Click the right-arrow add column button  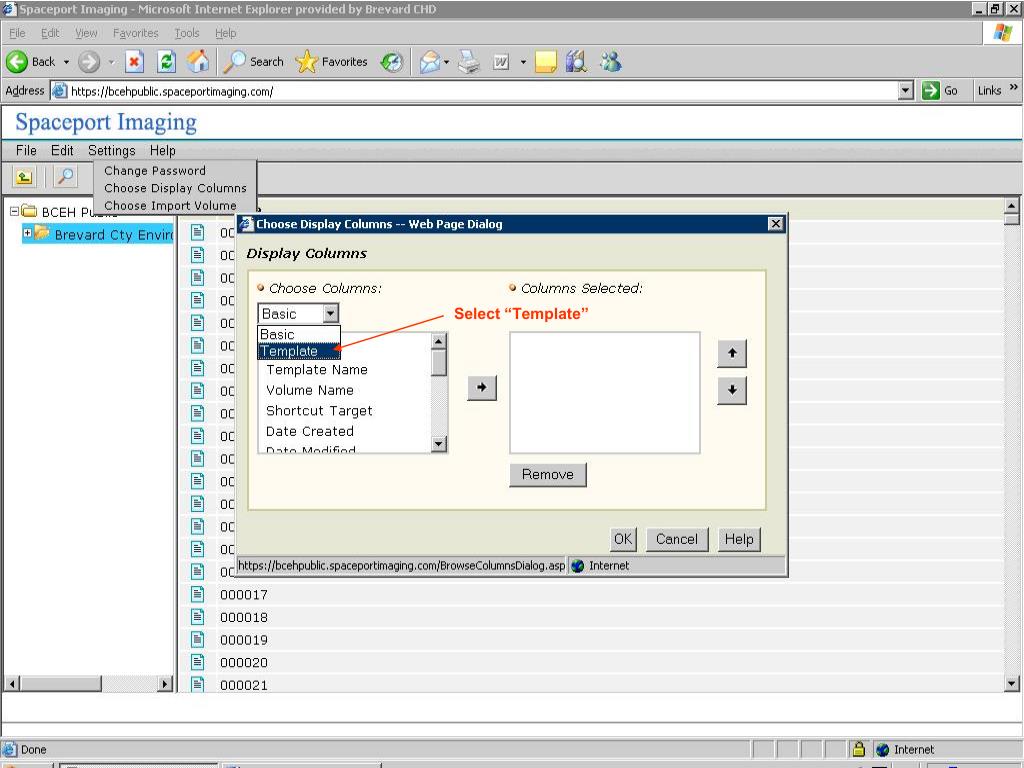tap(482, 388)
